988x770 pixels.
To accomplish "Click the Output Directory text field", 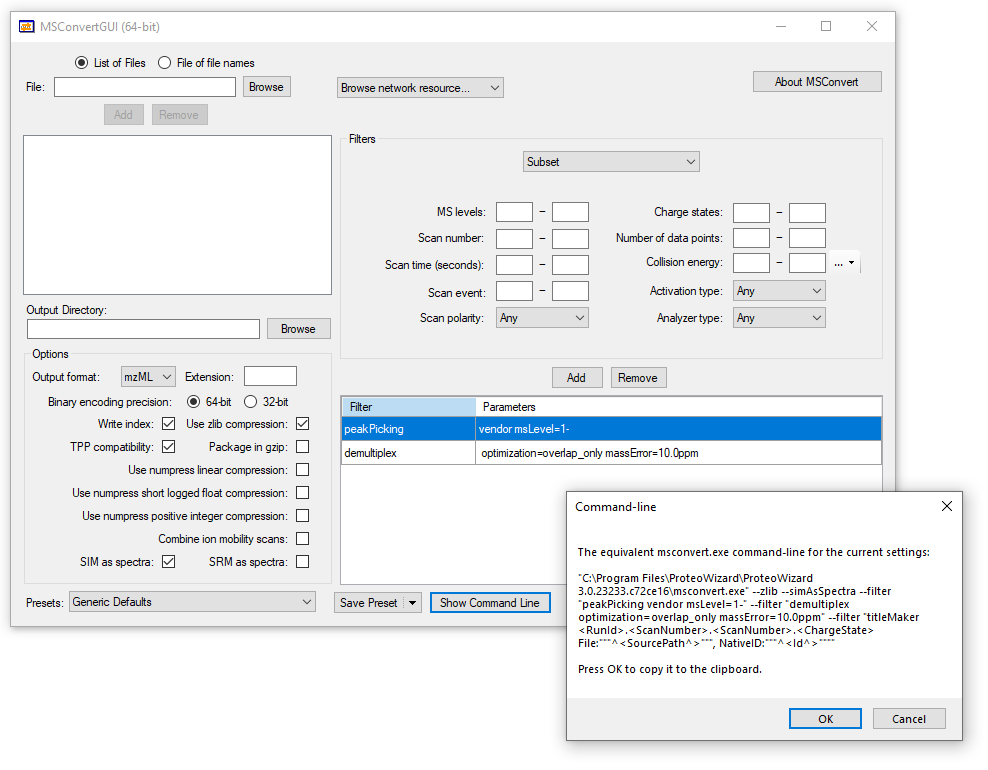I will (x=143, y=329).
